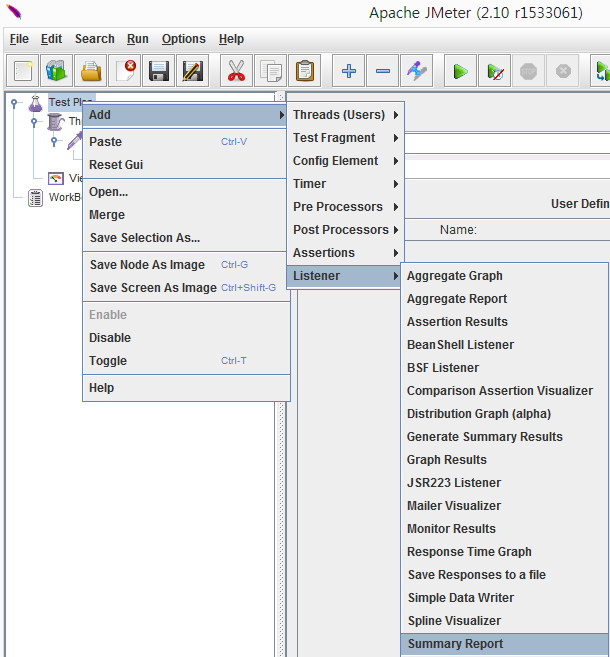The height and width of the screenshot is (657, 610).
Task: Choose Save Screen As Image
Action: point(185,288)
